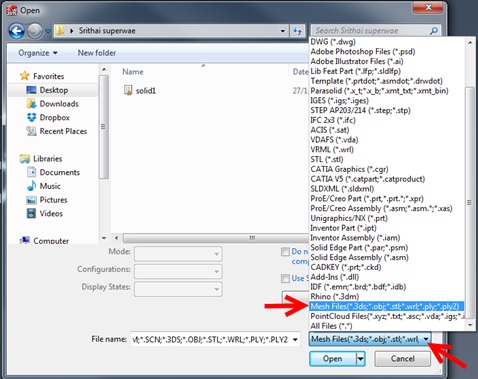Click the Music library icon
This screenshot has width=478, height=379.
[x=31, y=186]
